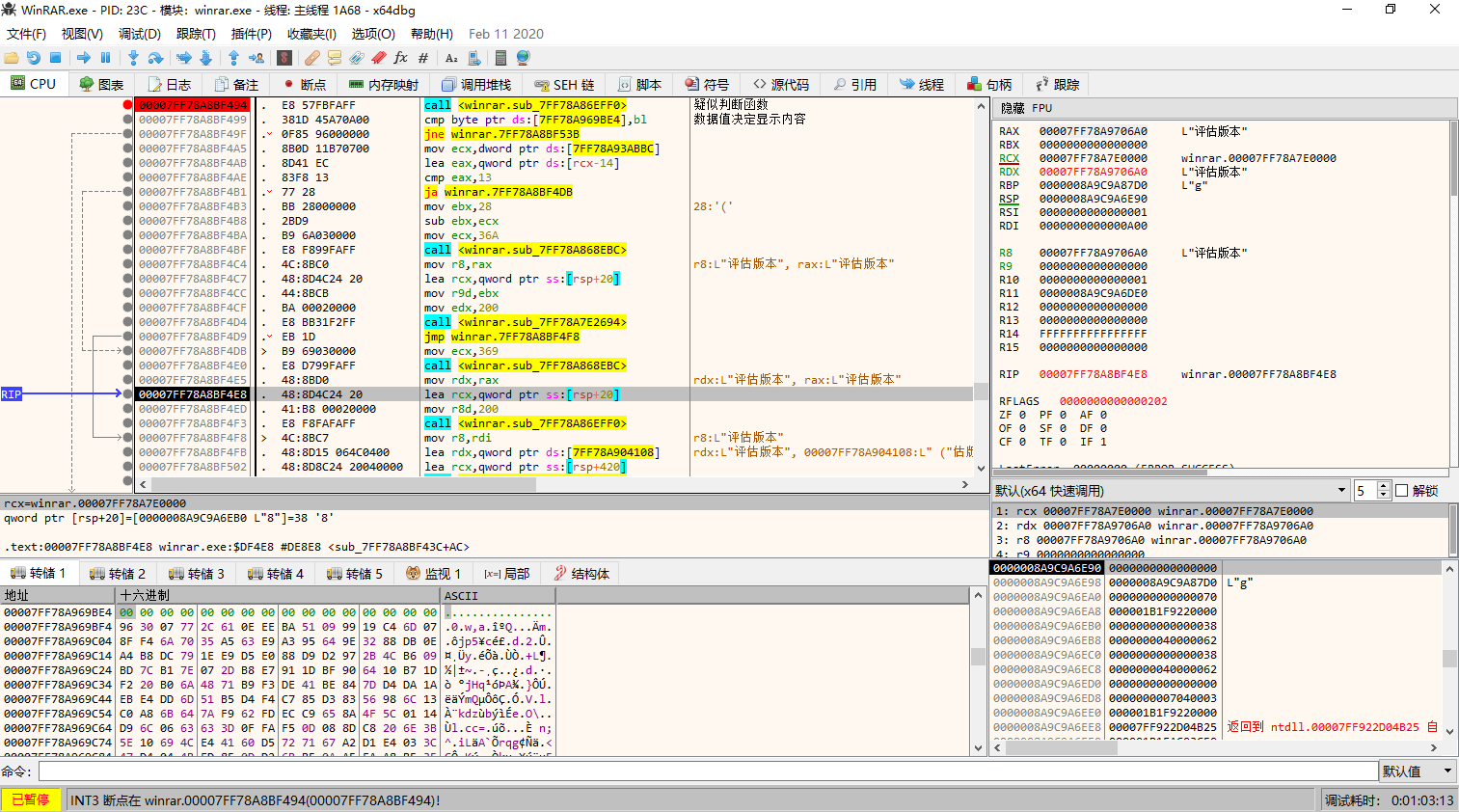The image size is (1459, 812).
Task: Switch to 转储 2 dump tab
Action: (119, 574)
